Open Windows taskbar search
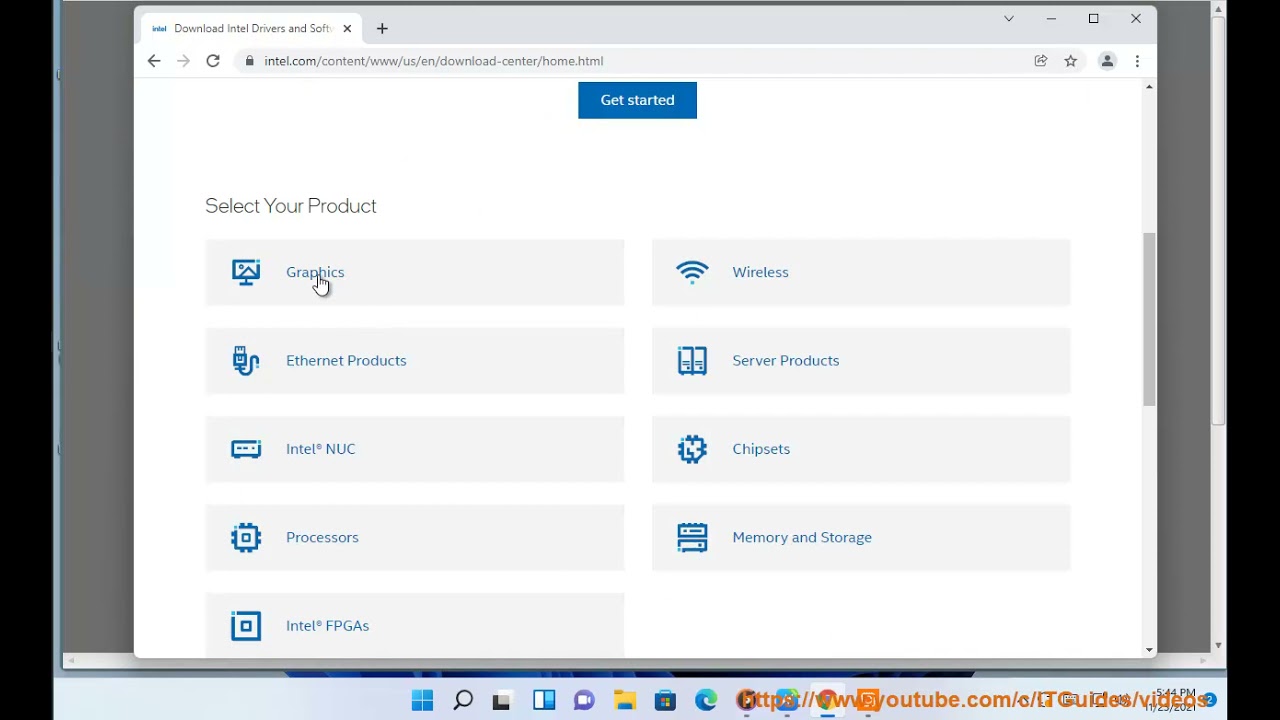The height and width of the screenshot is (720, 1280). (x=463, y=701)
